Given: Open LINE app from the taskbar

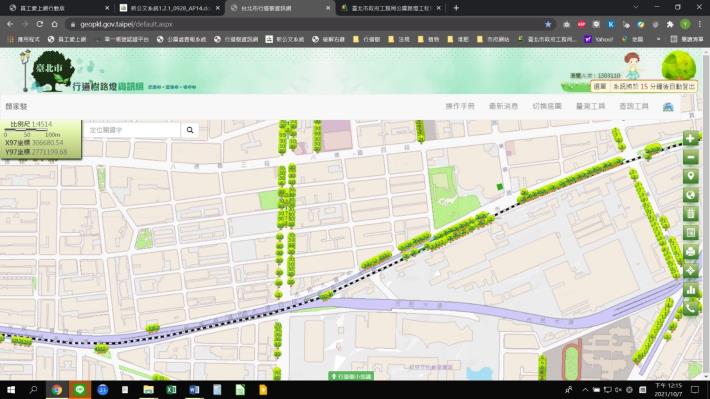Looking at the screenshot, I should coord(80,389).
